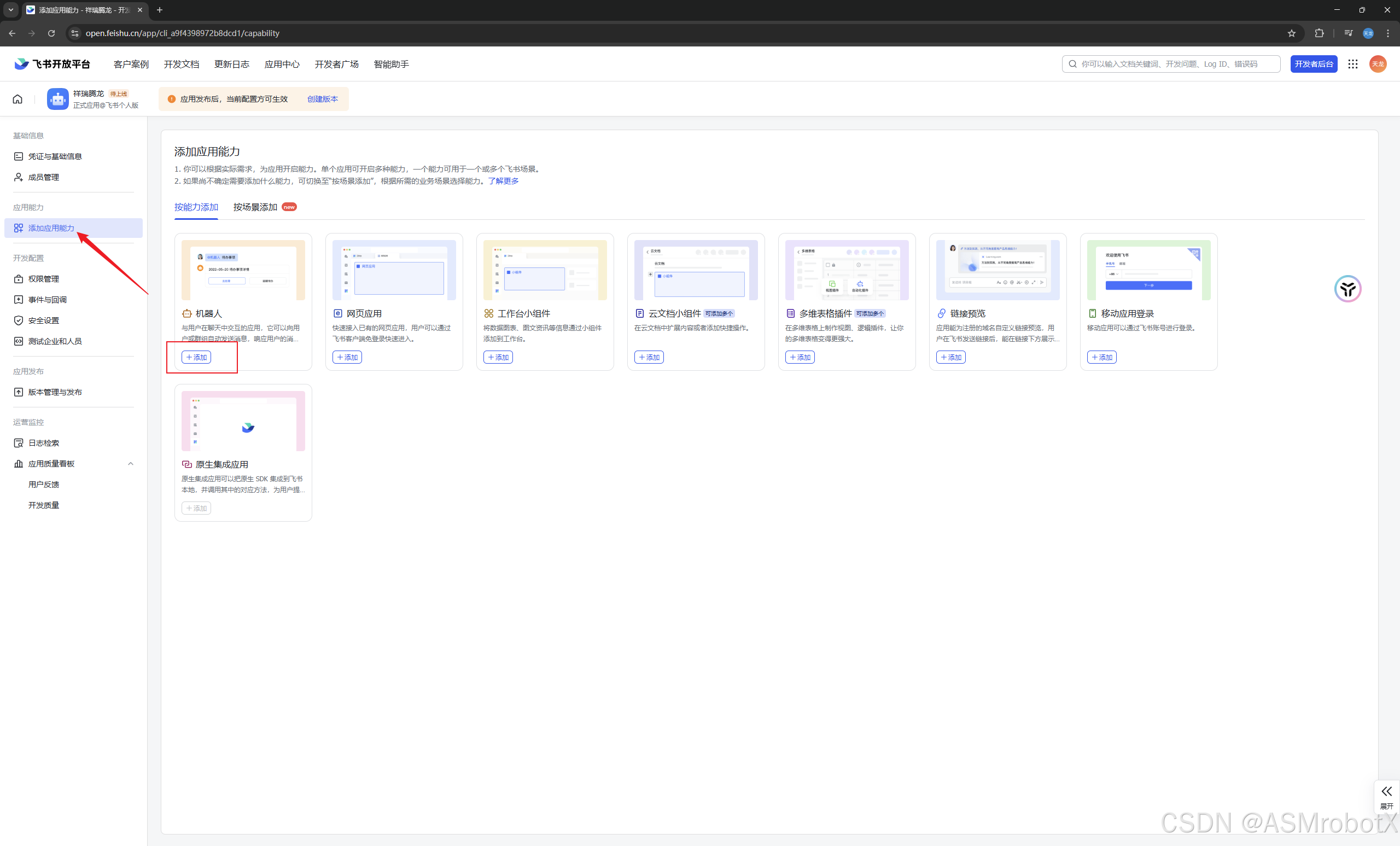This screenshot has height=846, width=1400.
Task: Open 权限管理 in the sidebar
Action: [x=43, y=279]
